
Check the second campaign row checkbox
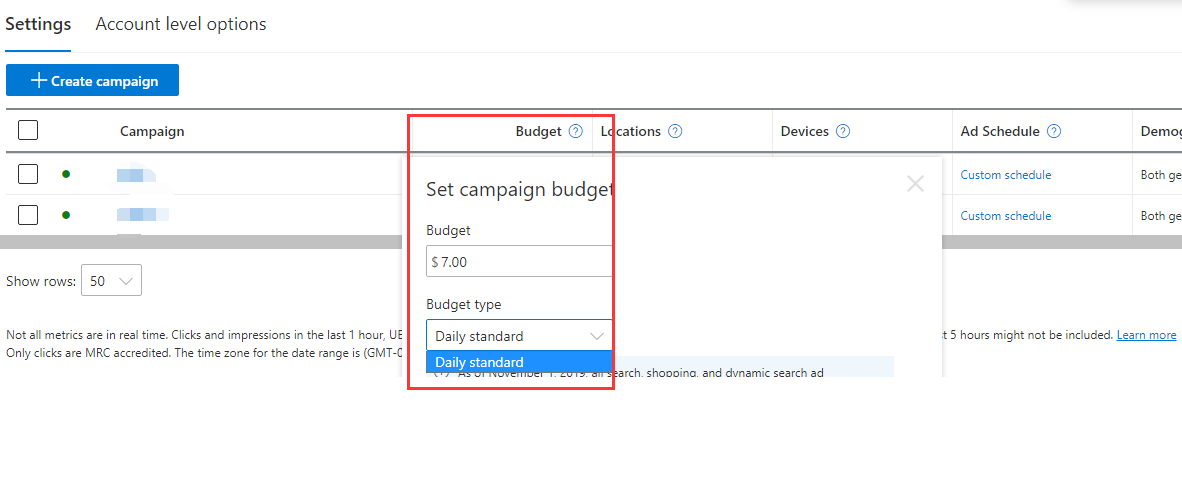click(x=28, y=214)
